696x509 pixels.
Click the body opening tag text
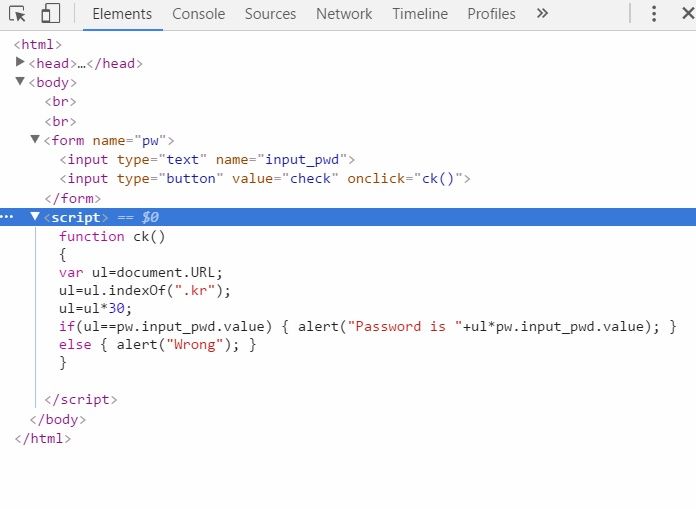(x=53, y=83)
